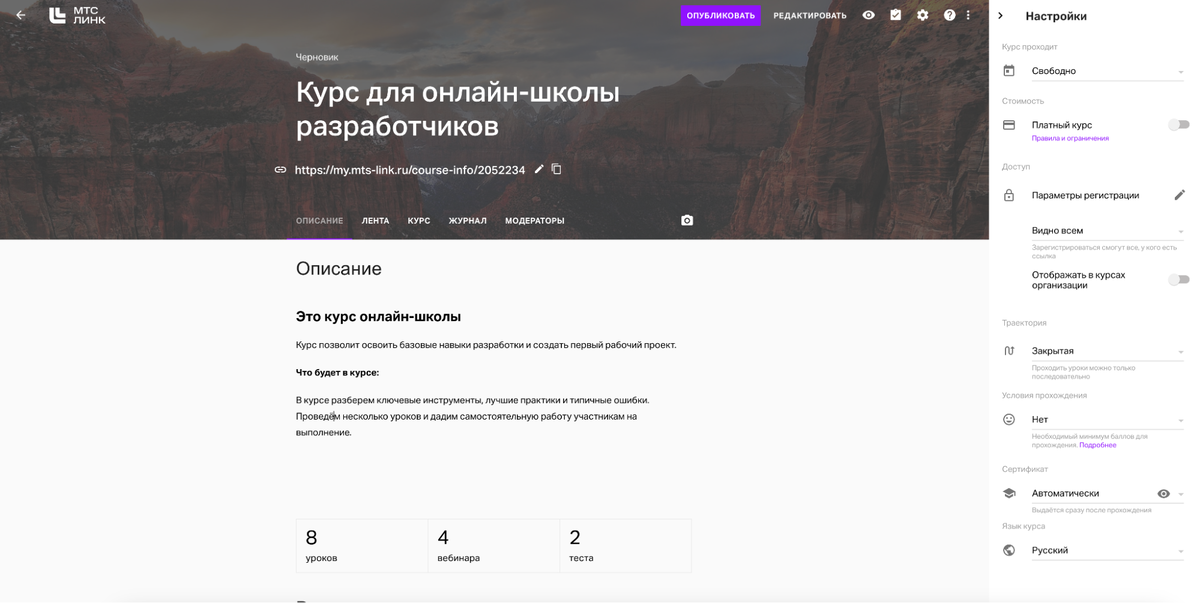This screenshot has width=1200, height=603.
Task: Open the Подробнее link
Action: point(1098,445)
